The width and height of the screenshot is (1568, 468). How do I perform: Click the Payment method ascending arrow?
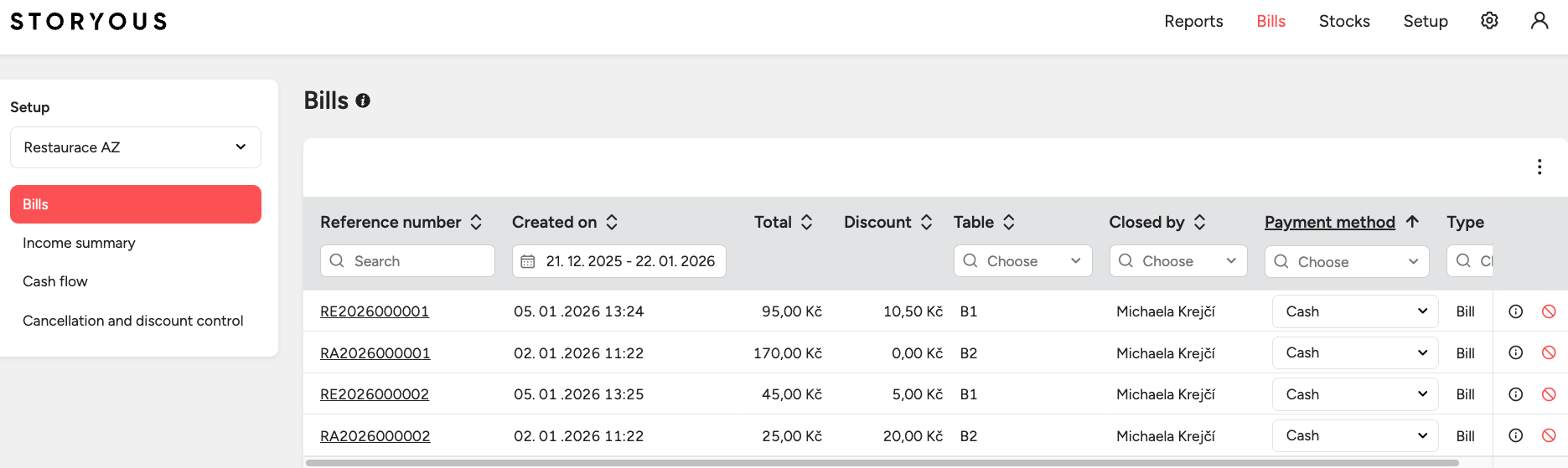point(1412,222)
